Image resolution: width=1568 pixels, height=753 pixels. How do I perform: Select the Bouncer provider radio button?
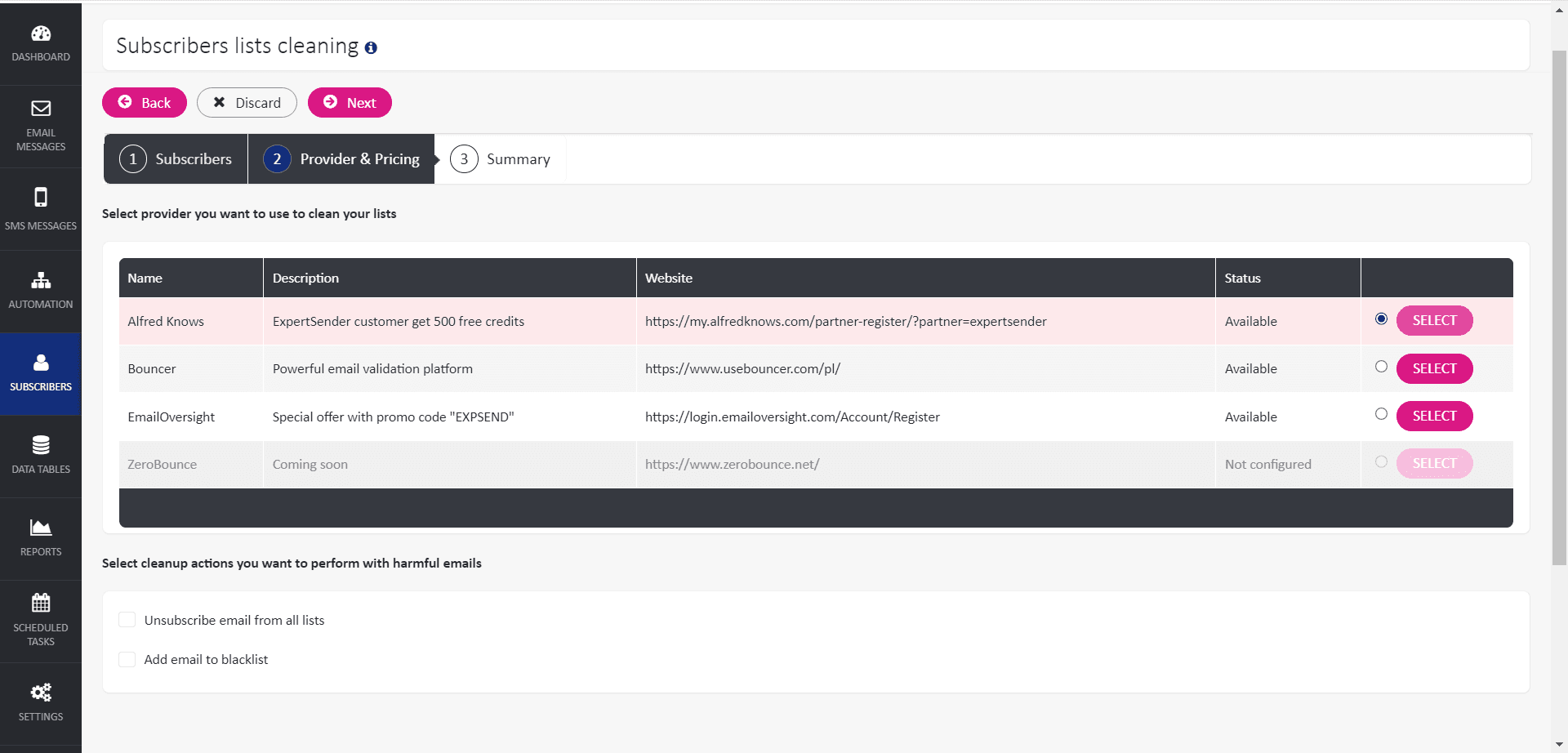click(x=1381, y=367)
